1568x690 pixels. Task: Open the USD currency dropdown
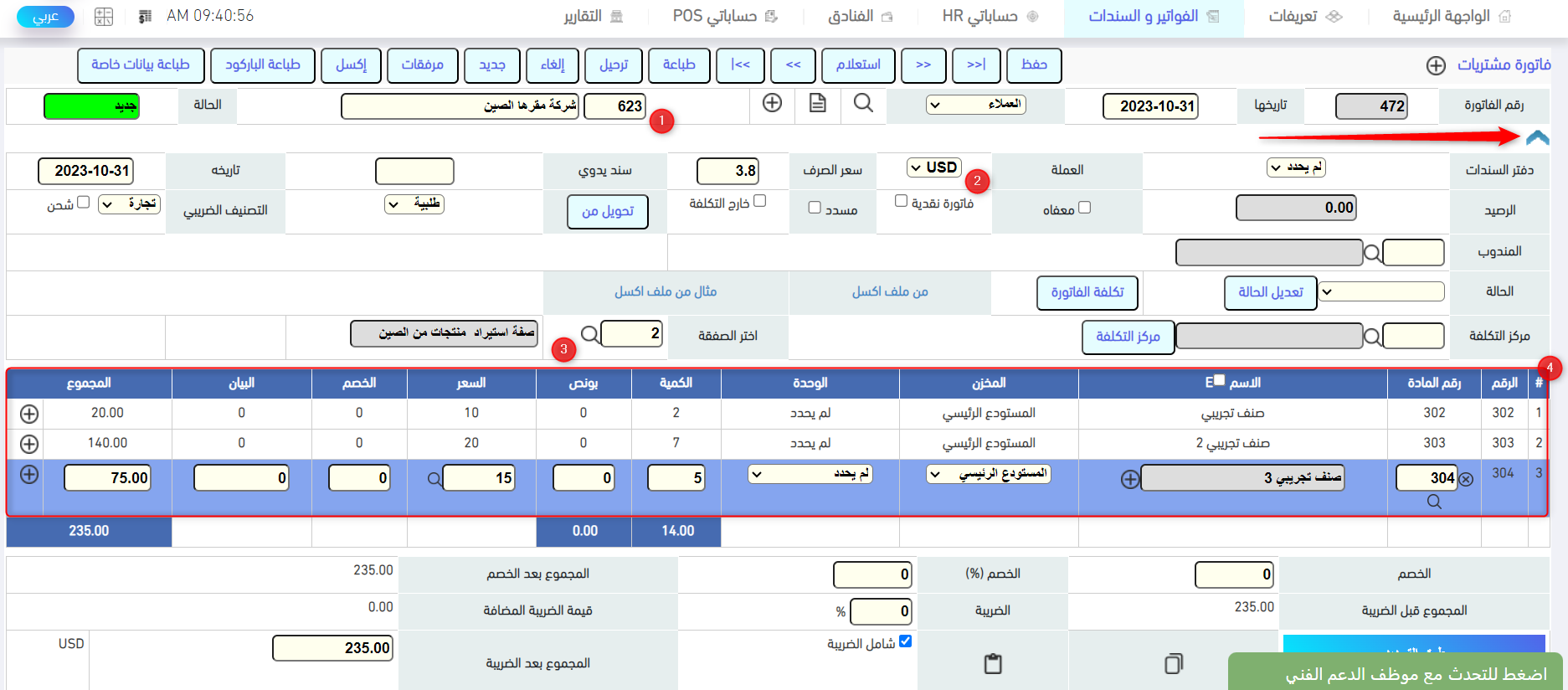click(933, 167)
